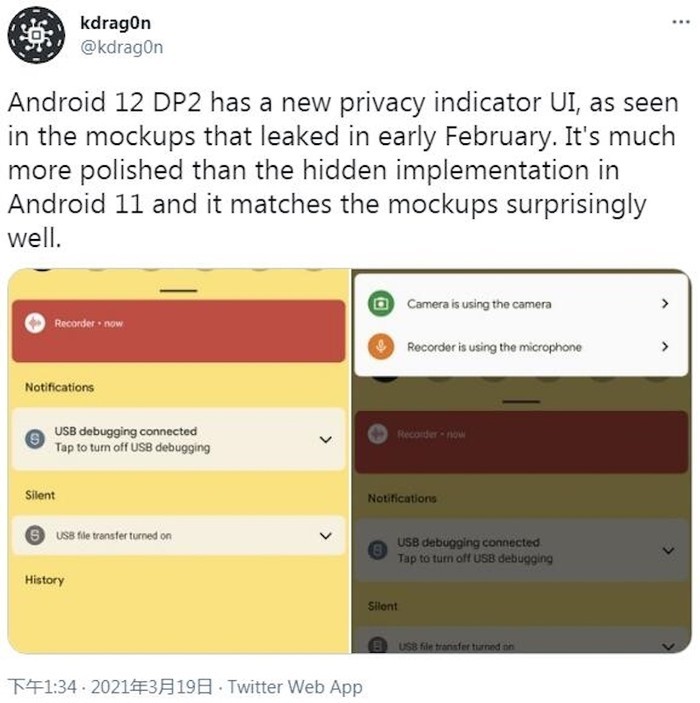The height and width of the screenshot is (703, 700).
Task: Click the dimmed USB debugging icon in the right screenshot
Action: (x=379, y=549)
